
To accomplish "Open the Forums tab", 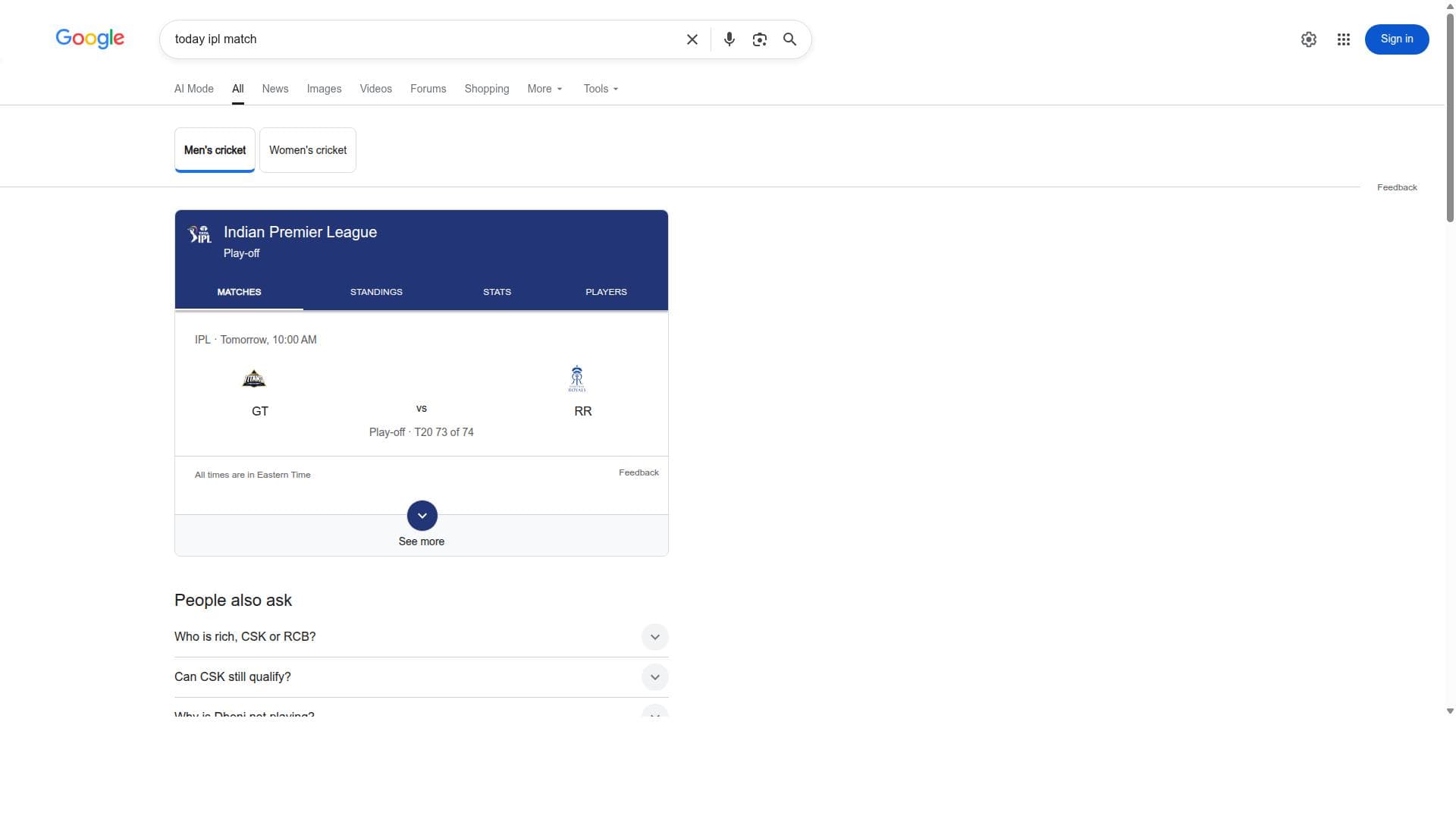I will tap(428, 89).
